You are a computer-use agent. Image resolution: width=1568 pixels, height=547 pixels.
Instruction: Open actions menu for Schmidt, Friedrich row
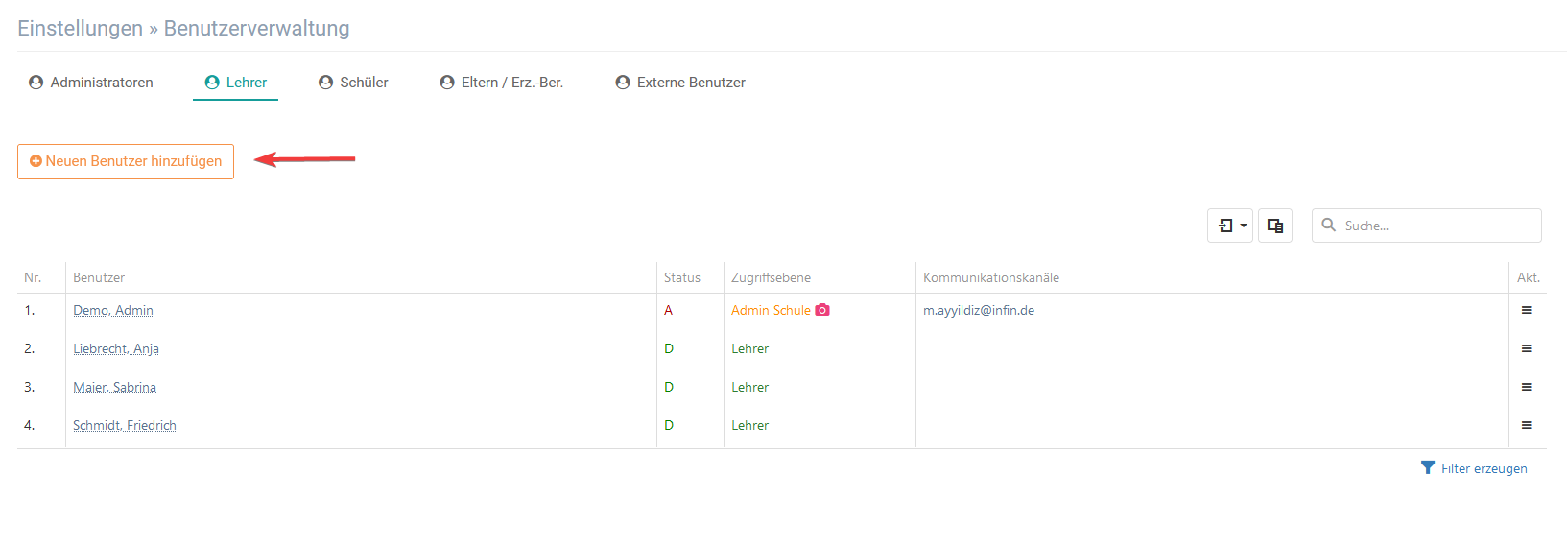[1526, 425]
